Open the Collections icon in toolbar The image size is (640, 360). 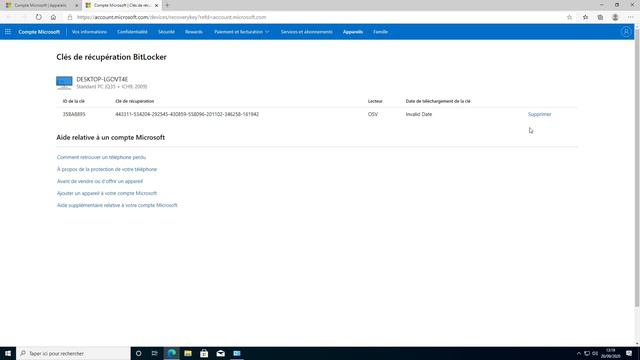pyautogui.click(x=600, y=17)
